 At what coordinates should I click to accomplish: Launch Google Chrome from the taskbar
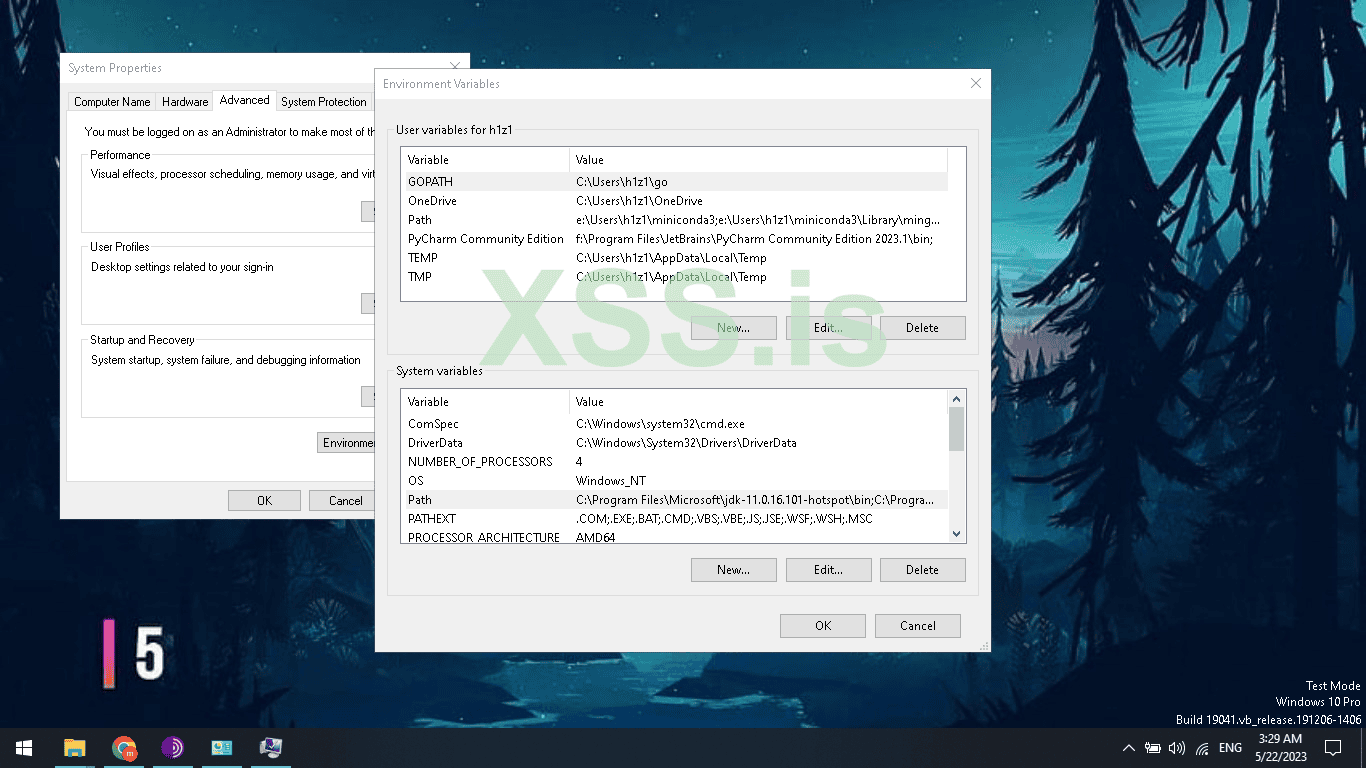pyautogui.click(x=124, y=748)
